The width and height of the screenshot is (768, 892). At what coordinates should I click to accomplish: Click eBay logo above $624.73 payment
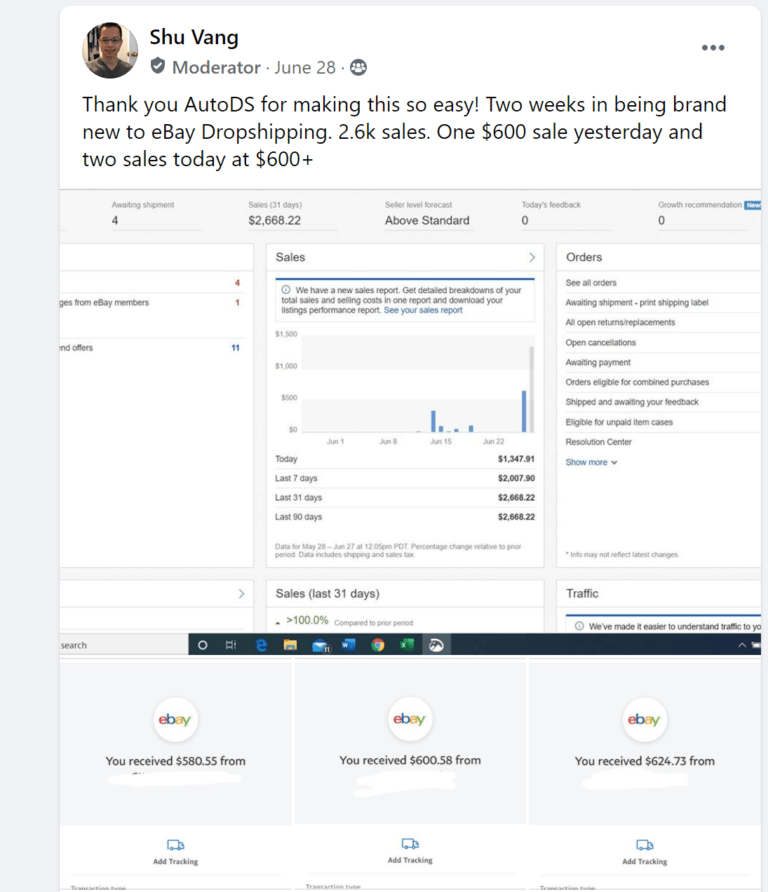coord(644,720)
